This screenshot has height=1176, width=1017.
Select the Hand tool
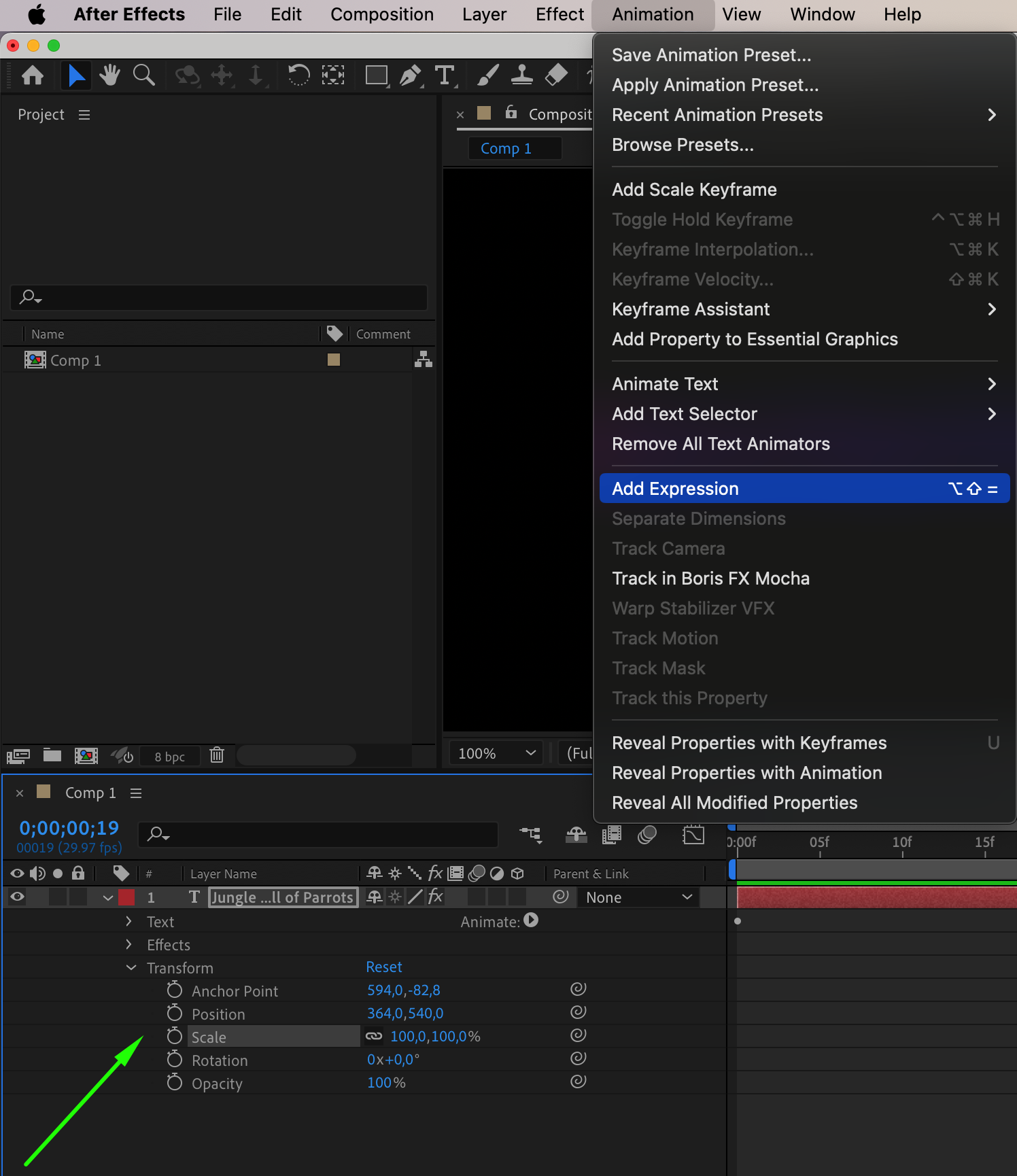(109, 75)
